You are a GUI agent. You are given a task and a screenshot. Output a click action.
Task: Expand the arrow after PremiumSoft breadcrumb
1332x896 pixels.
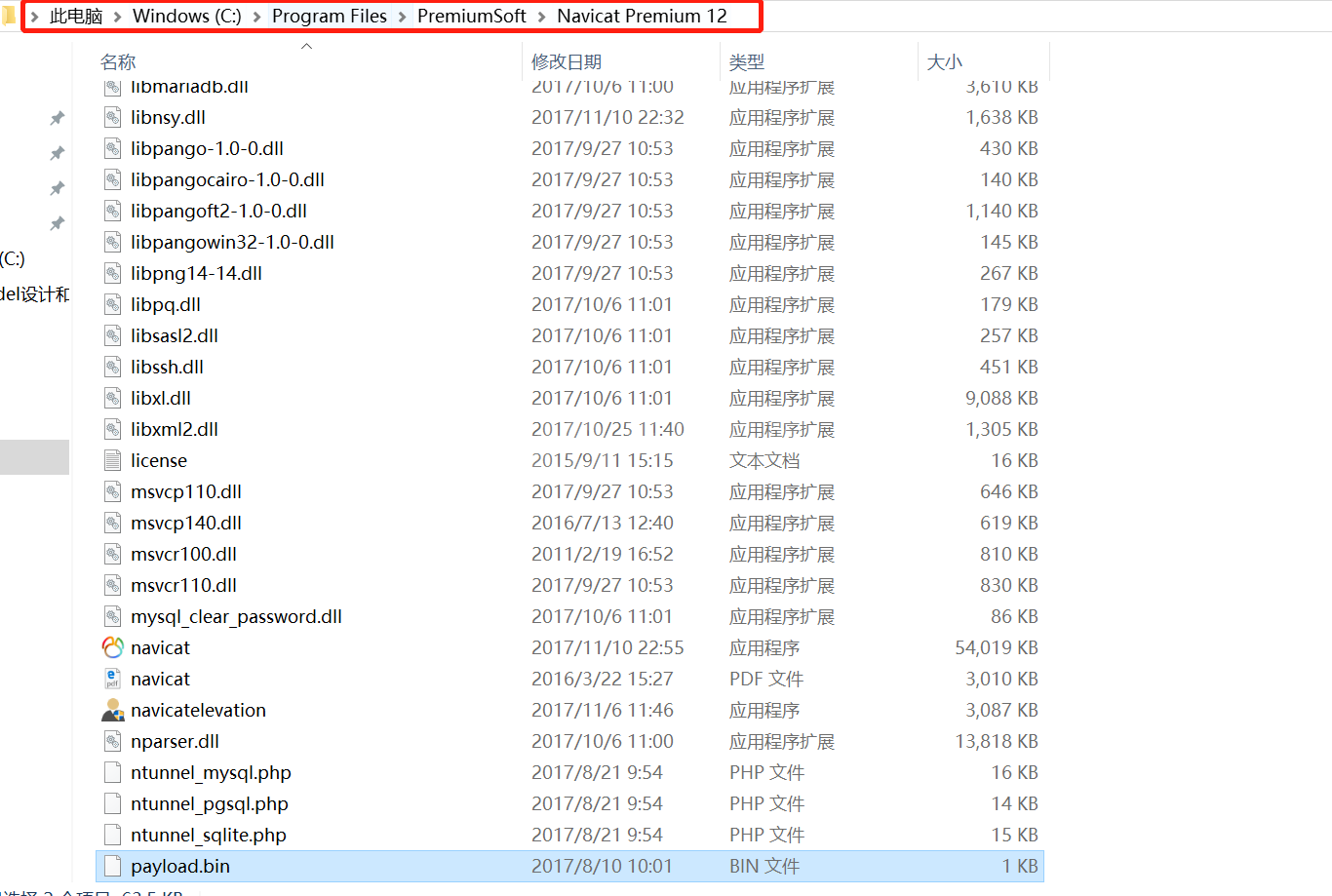coord(541,17)
